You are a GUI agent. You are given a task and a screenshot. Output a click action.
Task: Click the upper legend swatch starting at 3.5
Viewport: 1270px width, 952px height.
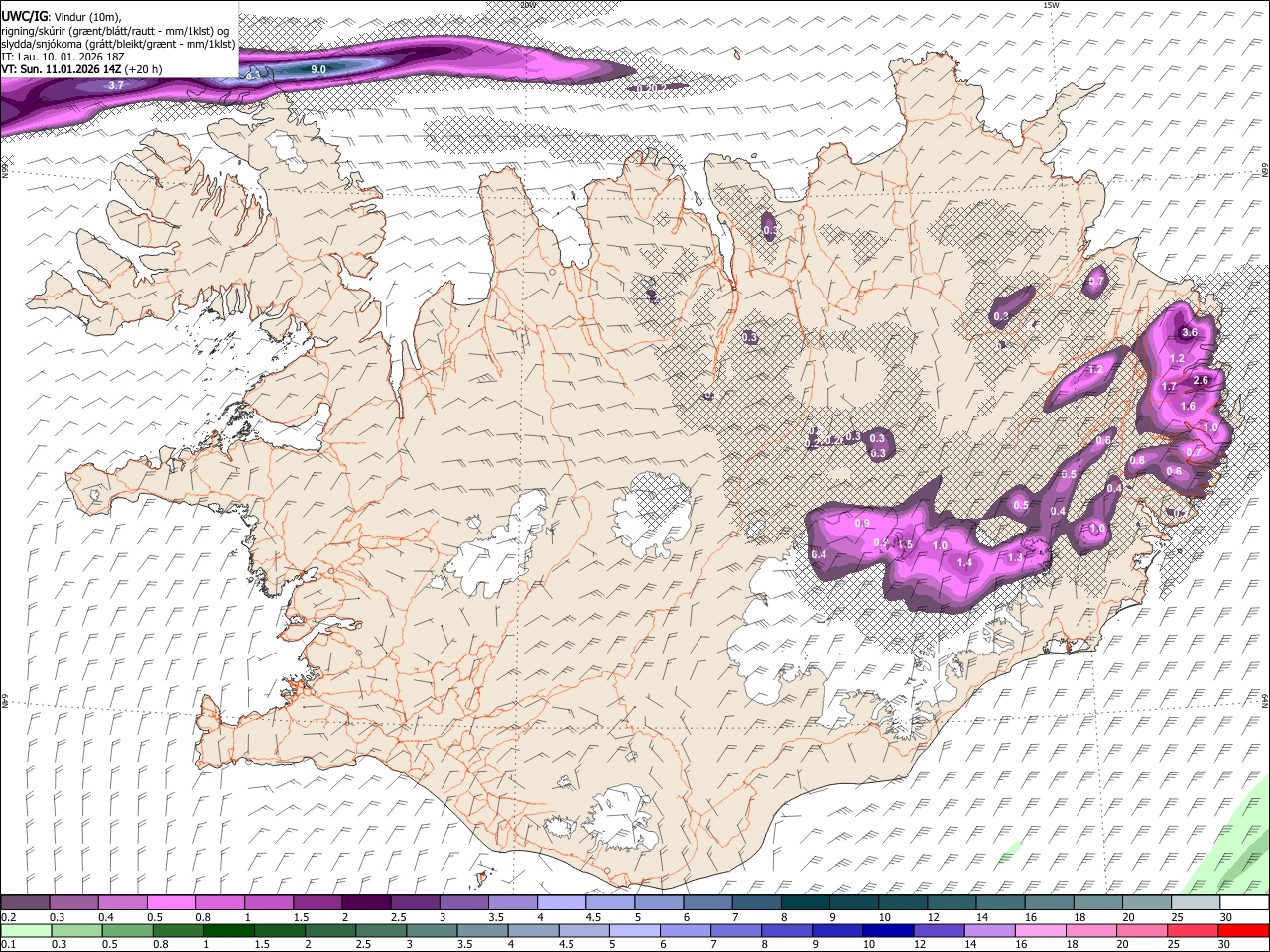[512, 903]
